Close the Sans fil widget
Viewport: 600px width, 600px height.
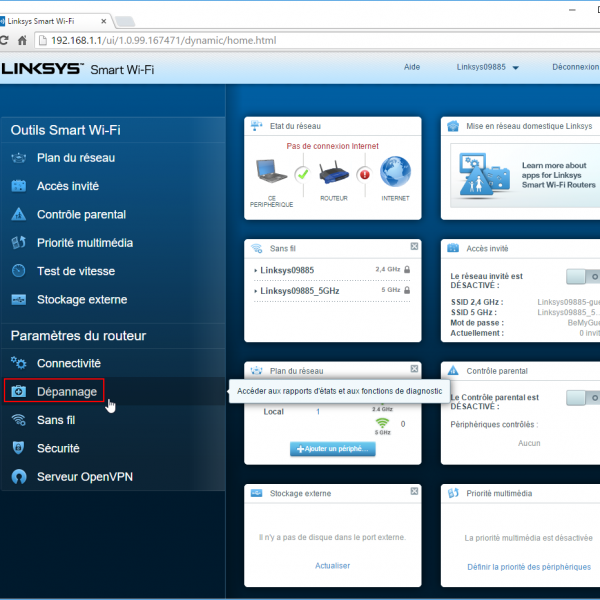click(414, 246)
